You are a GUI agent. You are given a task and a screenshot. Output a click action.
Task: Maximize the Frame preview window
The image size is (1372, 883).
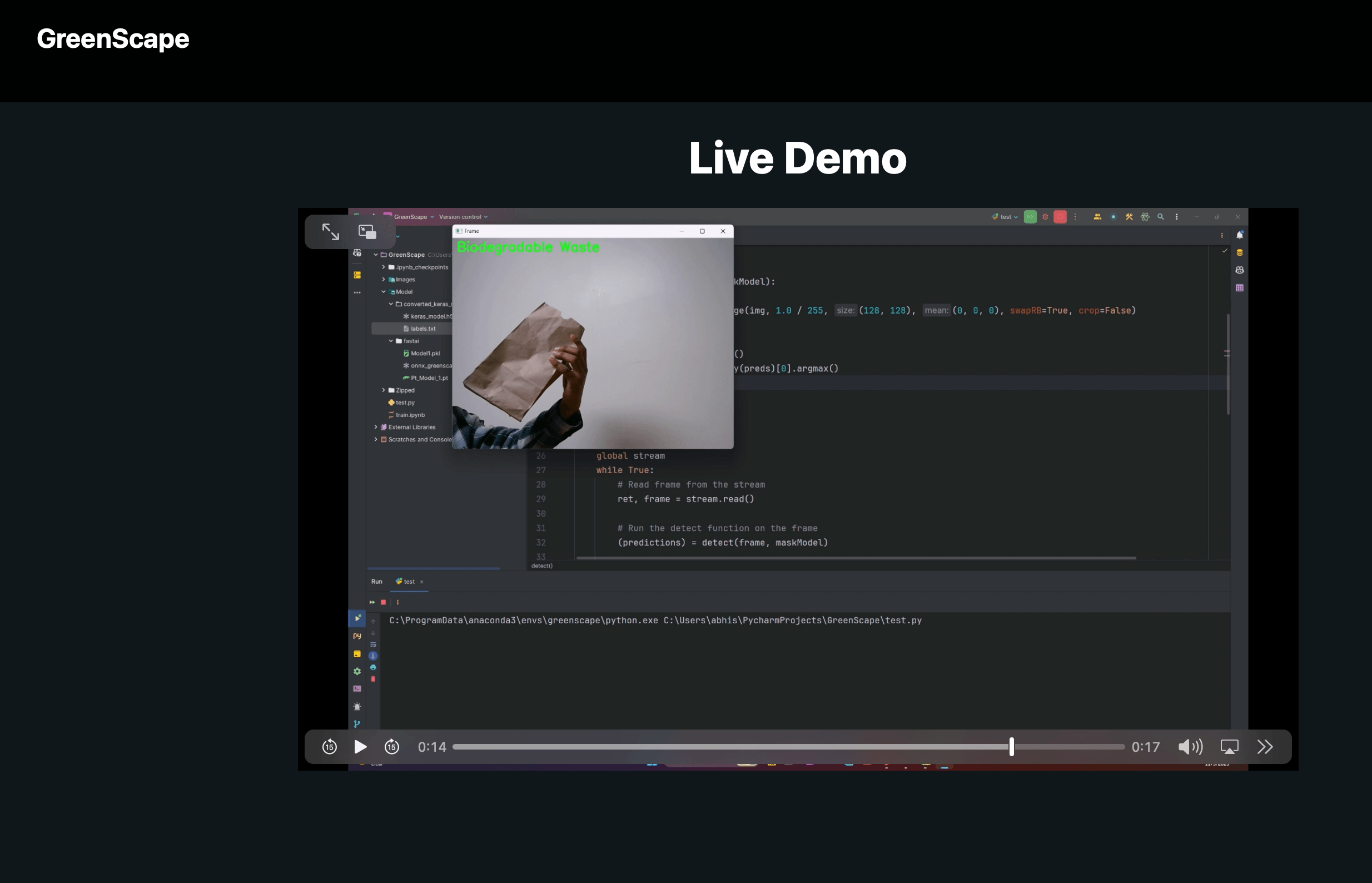[702, 231]
